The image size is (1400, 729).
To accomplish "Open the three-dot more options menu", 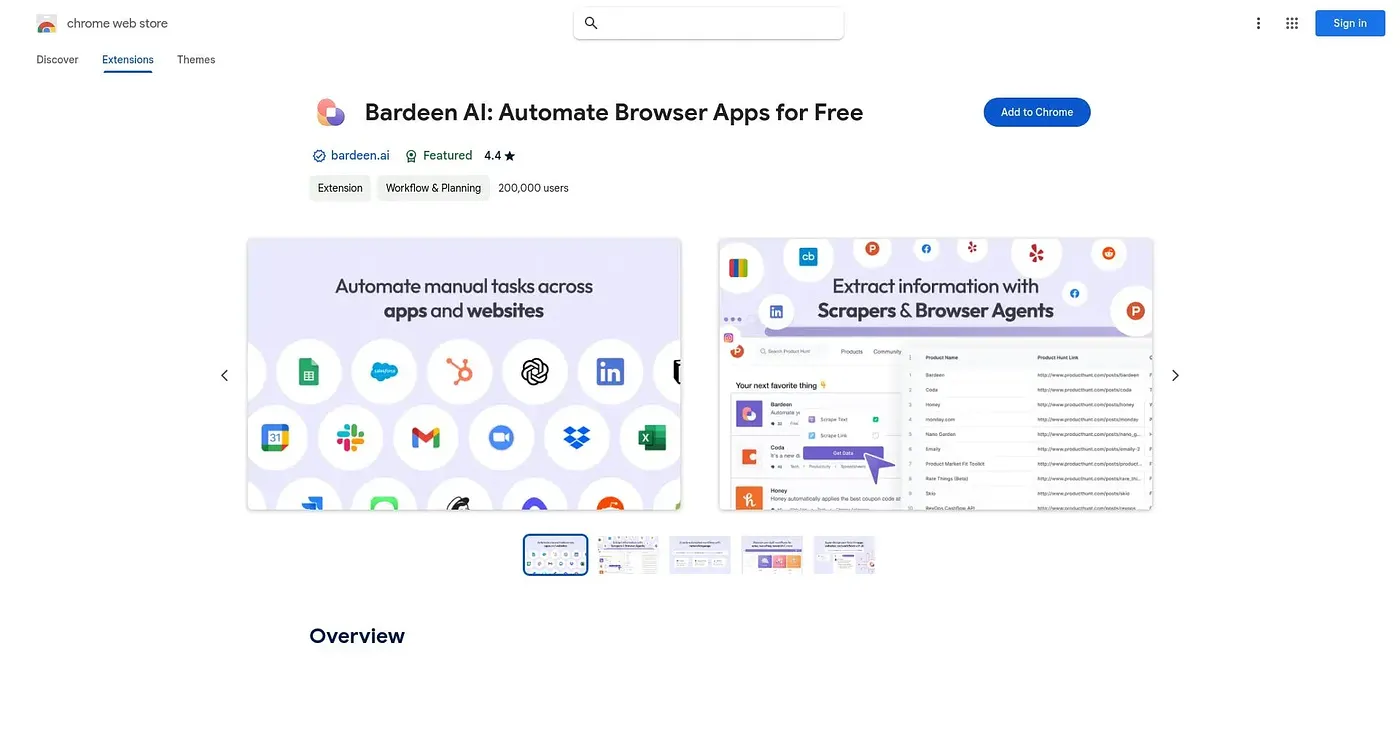I will coord(1258,23).
